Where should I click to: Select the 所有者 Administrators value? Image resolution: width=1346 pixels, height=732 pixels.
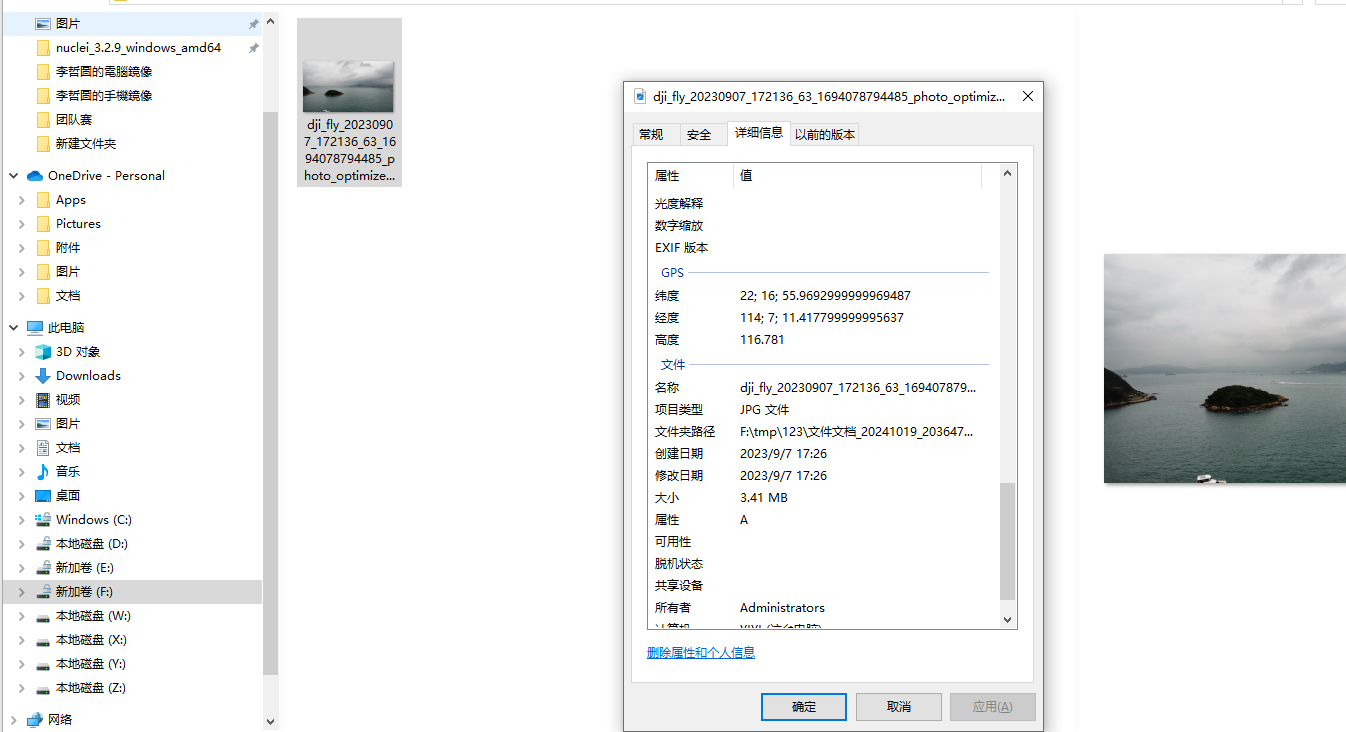coord(782,608)
